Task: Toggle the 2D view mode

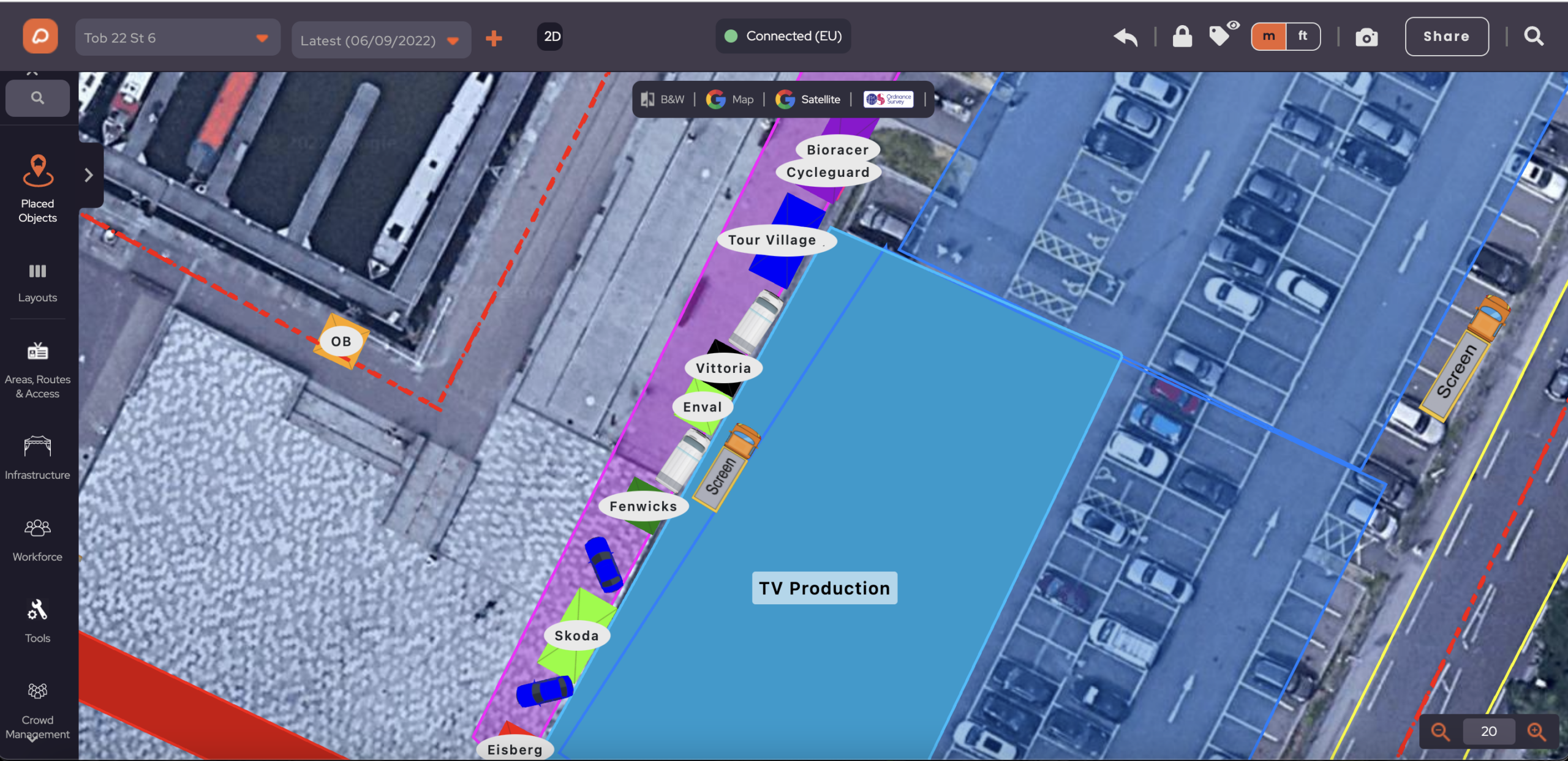Action: 551,37
